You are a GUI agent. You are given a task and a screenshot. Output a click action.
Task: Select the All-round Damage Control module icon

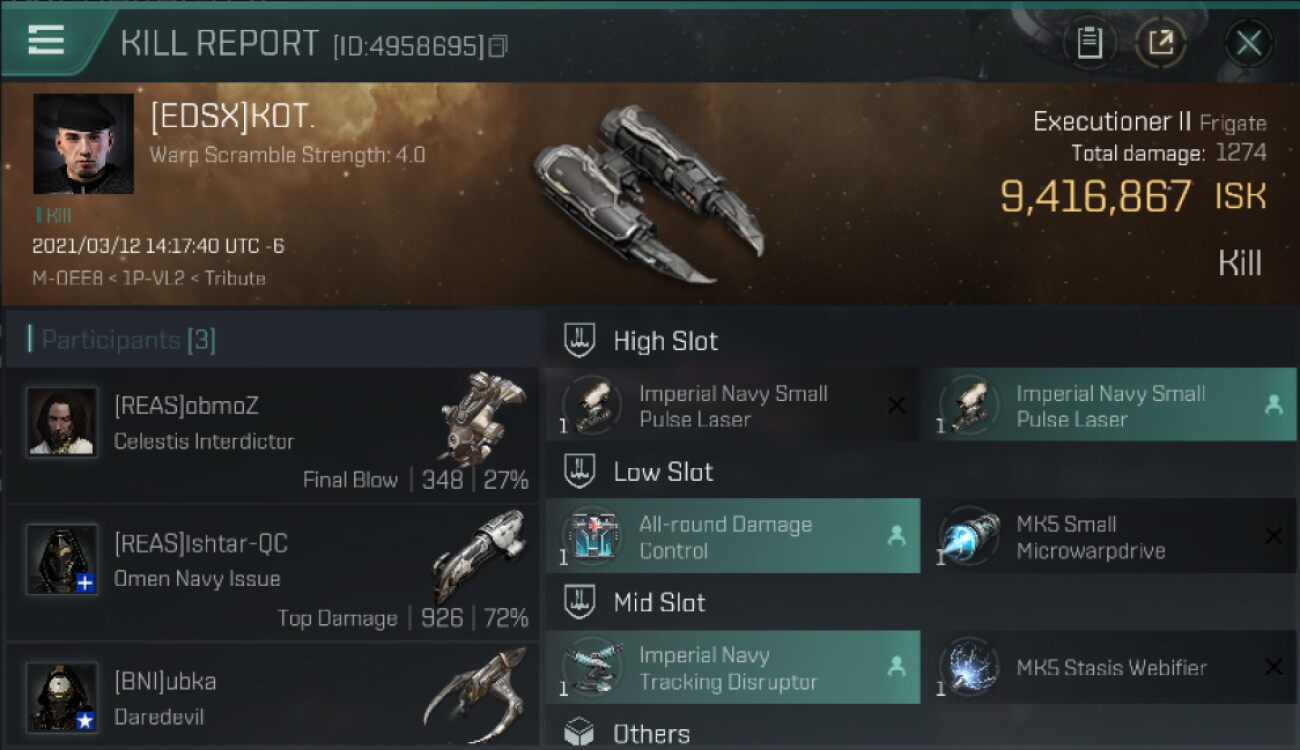point(594,537)
